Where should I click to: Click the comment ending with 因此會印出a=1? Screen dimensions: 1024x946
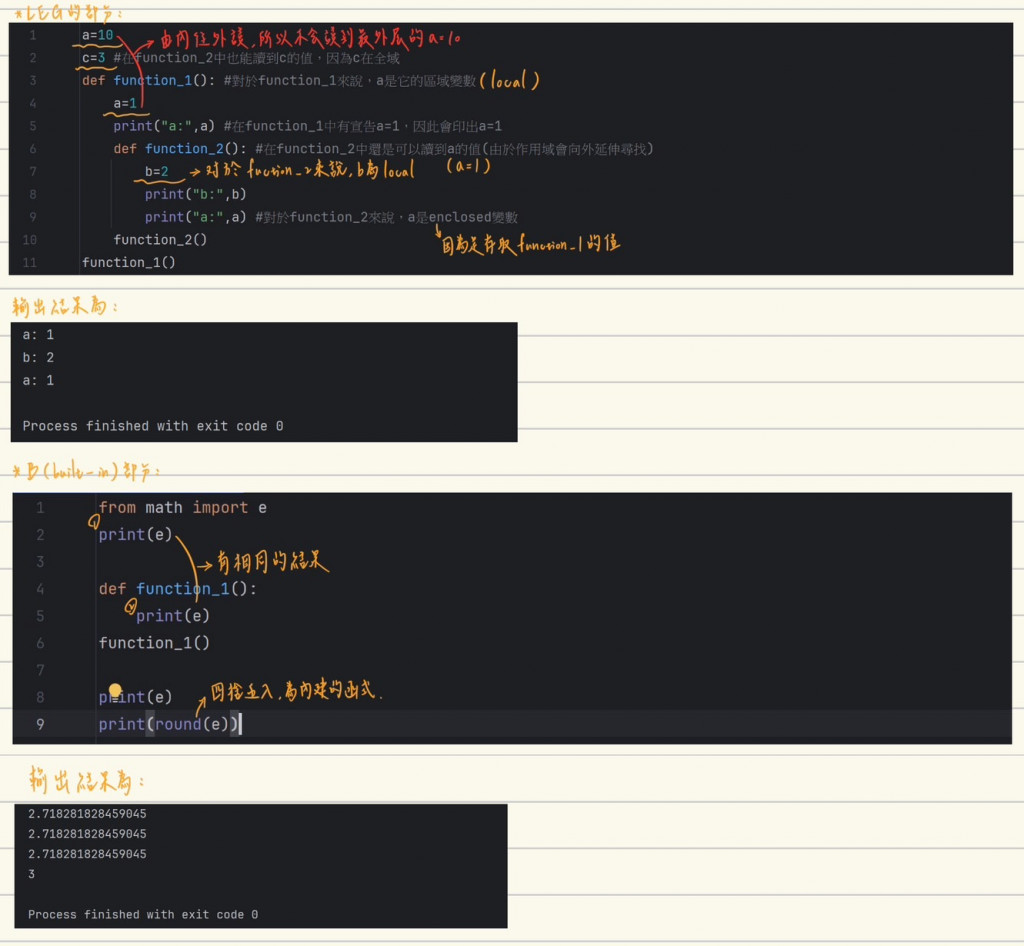(362, 126)
